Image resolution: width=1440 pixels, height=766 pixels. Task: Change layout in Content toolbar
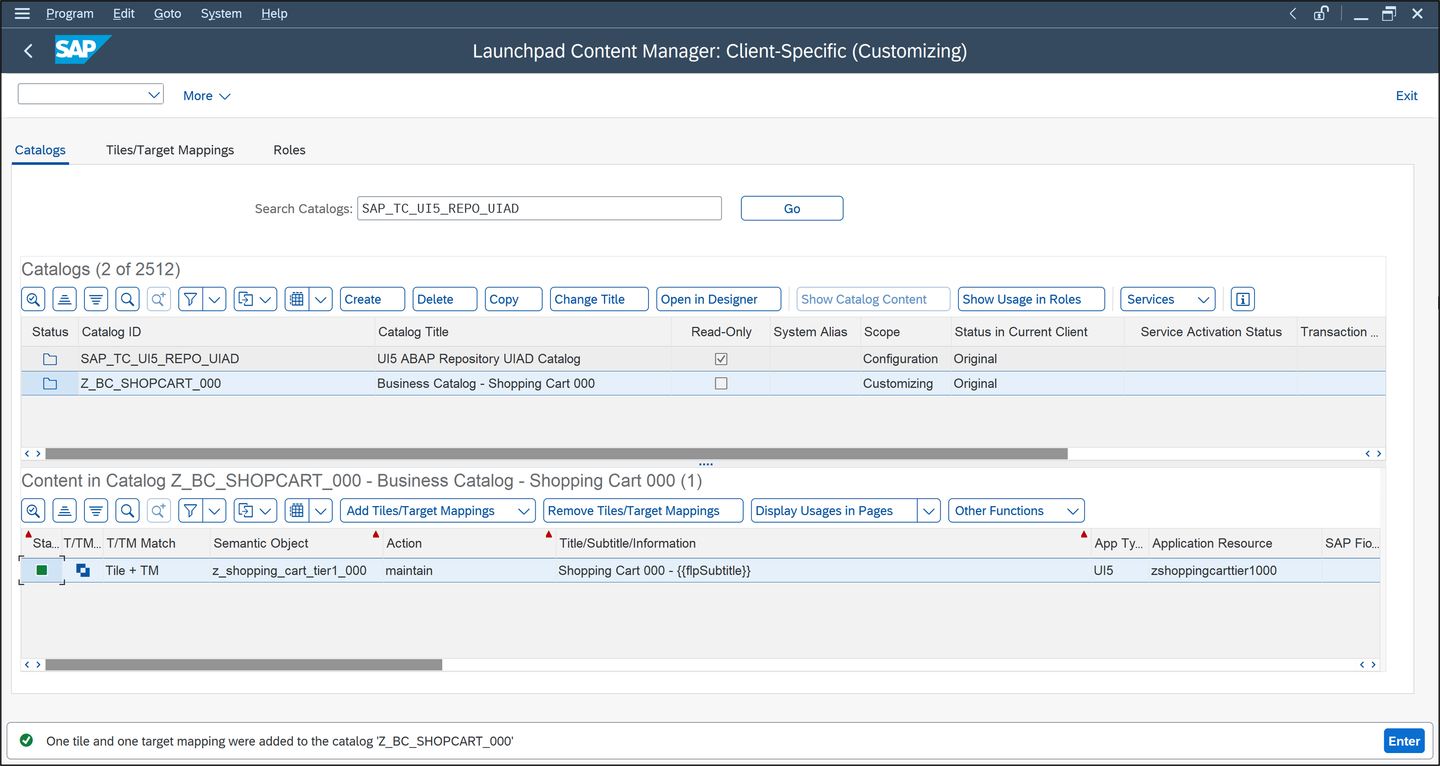[x=296, y=511]
